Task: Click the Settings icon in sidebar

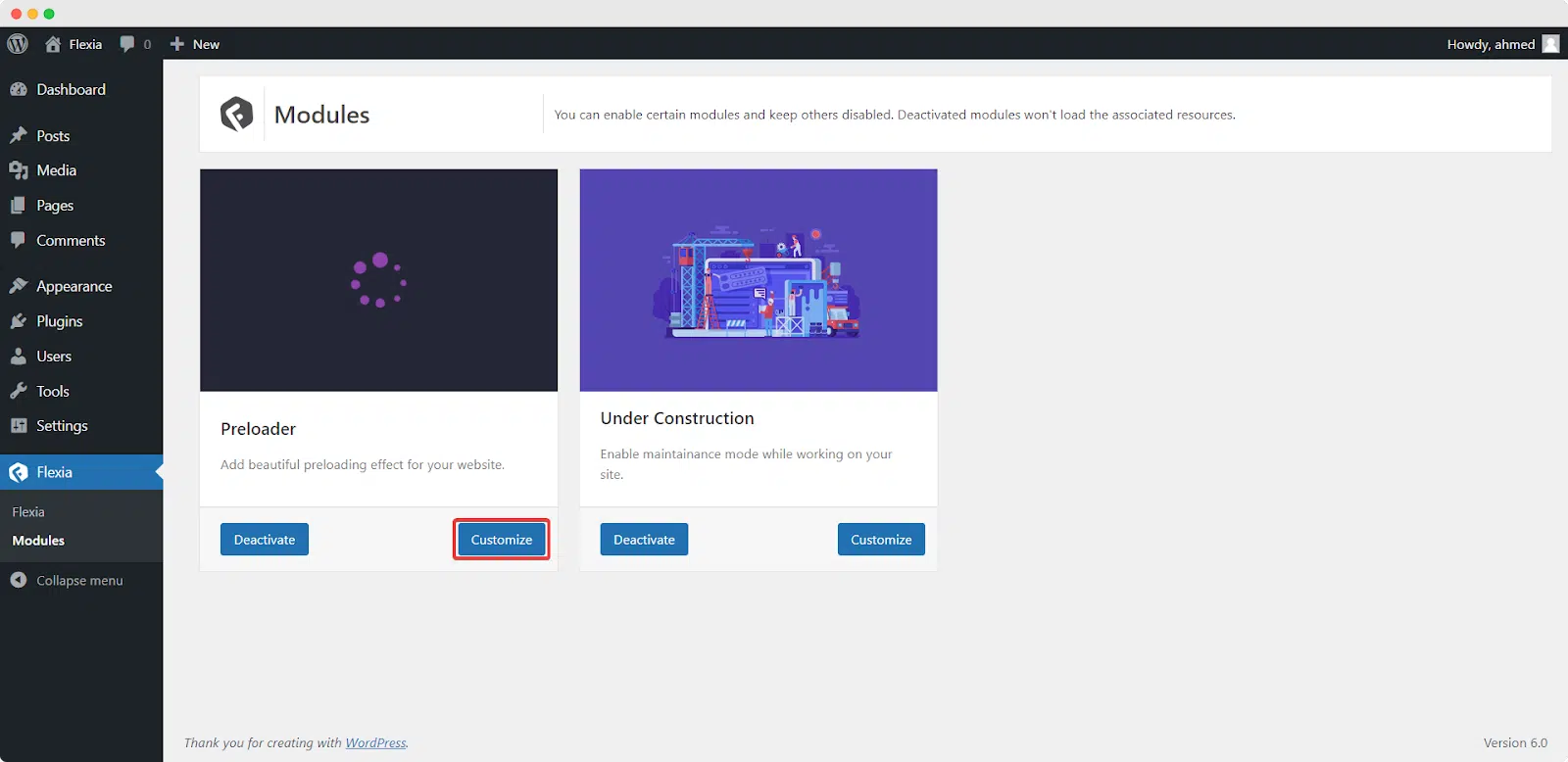Action: (x=19, y=426)
